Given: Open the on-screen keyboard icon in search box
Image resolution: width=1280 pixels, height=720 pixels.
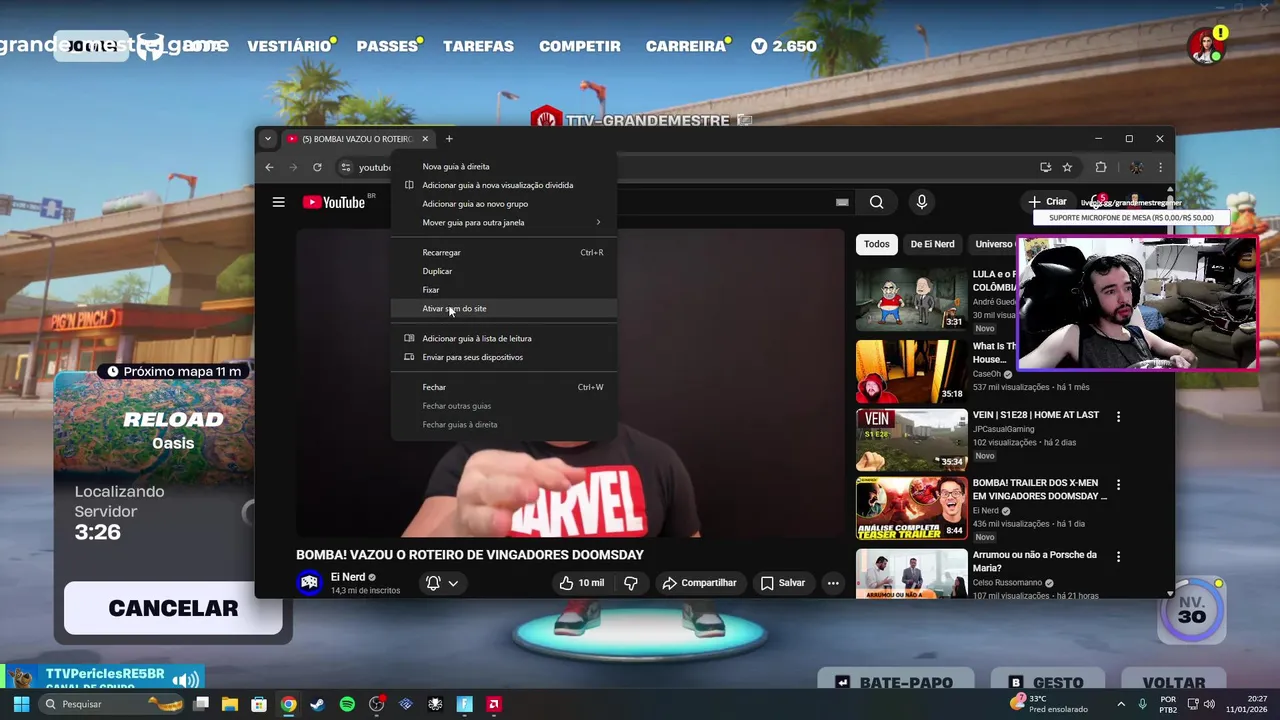Looking at the screenshot, I should (842, 202).
